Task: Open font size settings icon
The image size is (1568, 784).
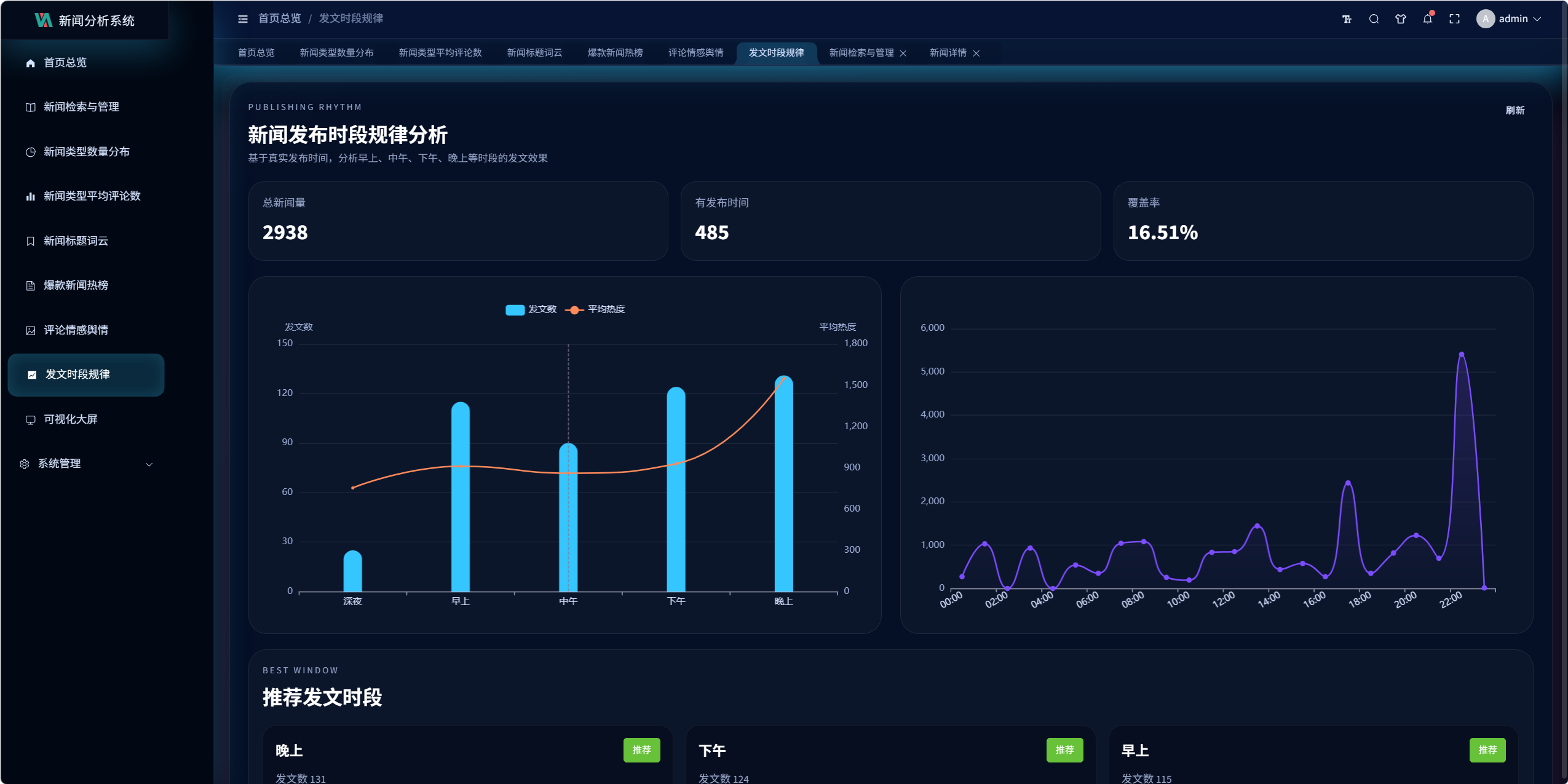Action: click(1347, 19)
